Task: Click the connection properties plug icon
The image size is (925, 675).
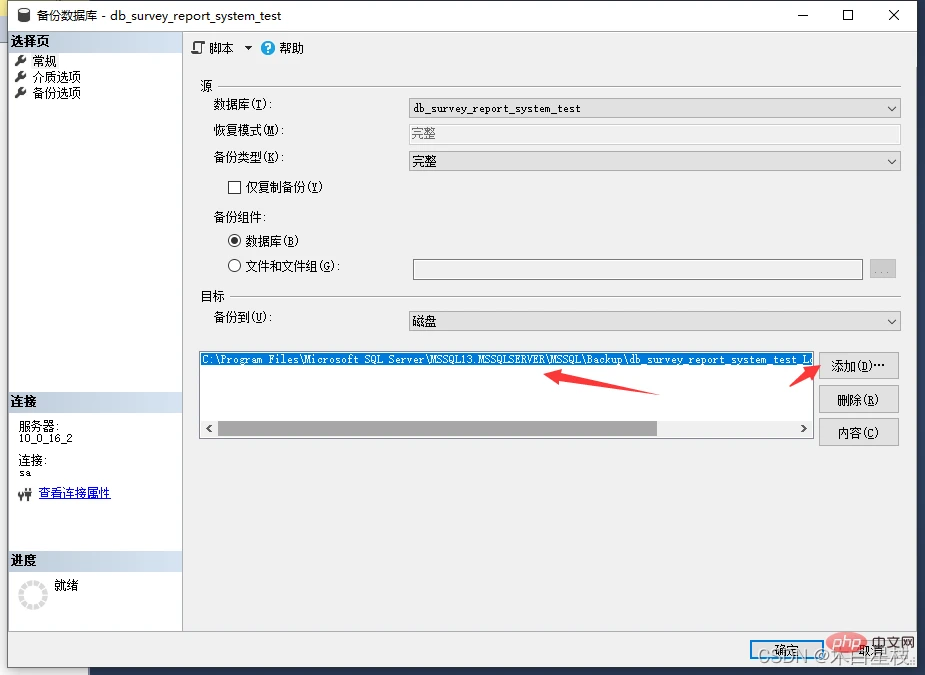Action: [x=24, y=494]
